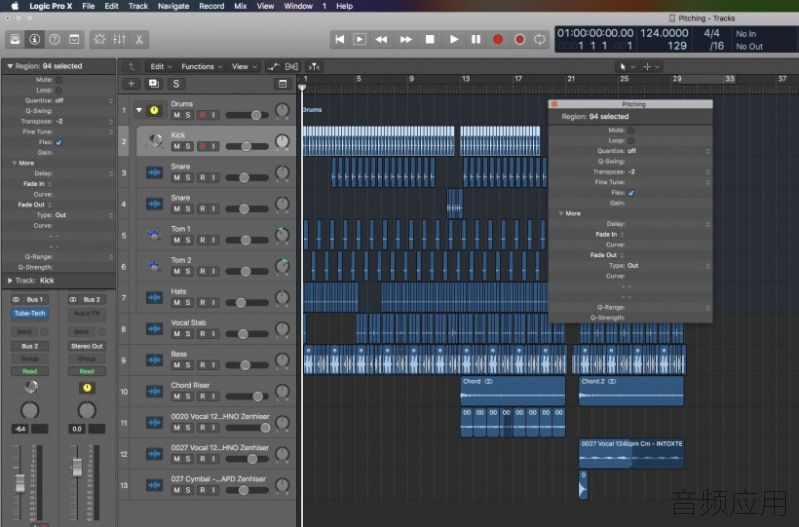Start playback with Play button
Screen dimensions: 799x527
(454, 39)
